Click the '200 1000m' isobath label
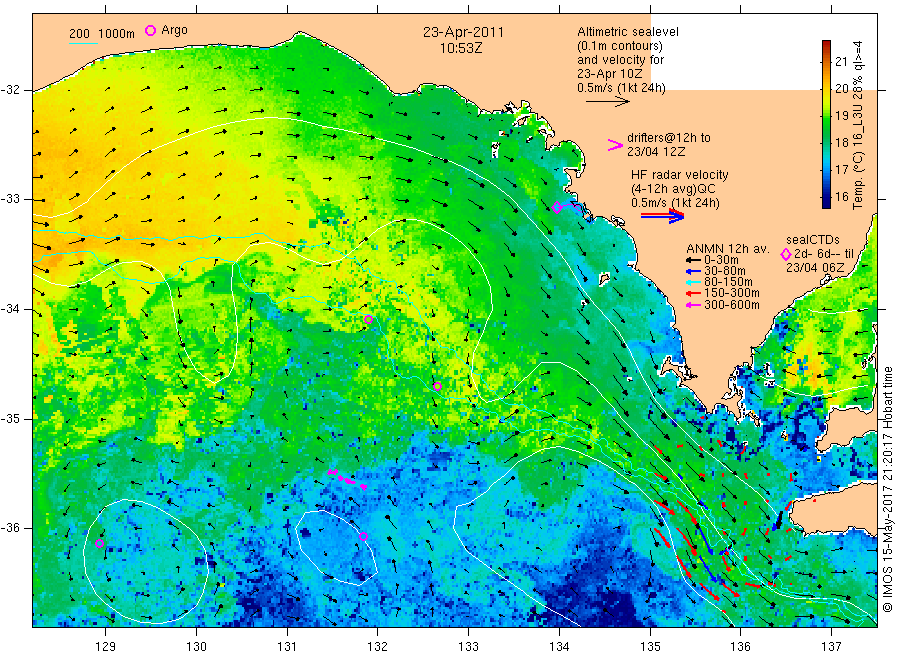 pyautogui.click(x=102, y=34)
